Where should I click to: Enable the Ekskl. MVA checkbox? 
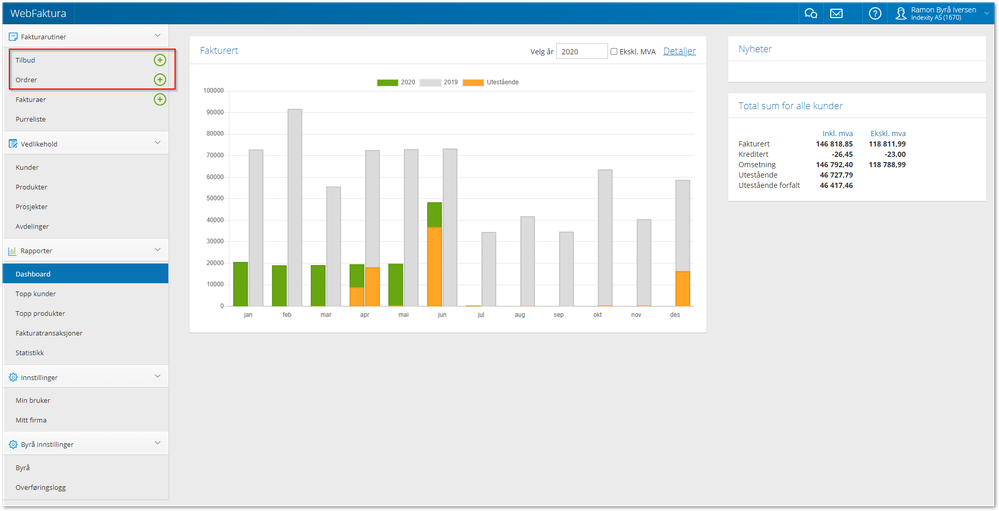(x=614, y=52)
